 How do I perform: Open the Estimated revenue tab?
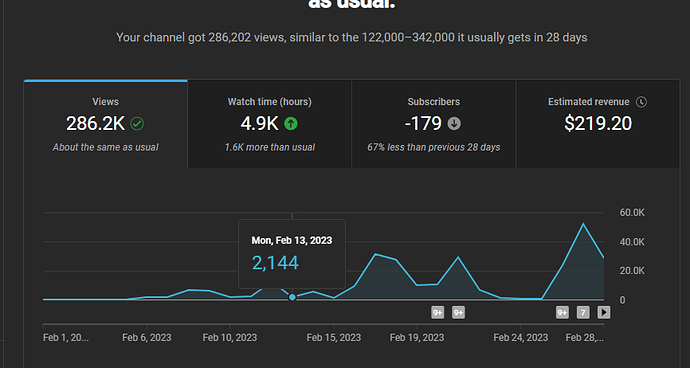[598, 124]
